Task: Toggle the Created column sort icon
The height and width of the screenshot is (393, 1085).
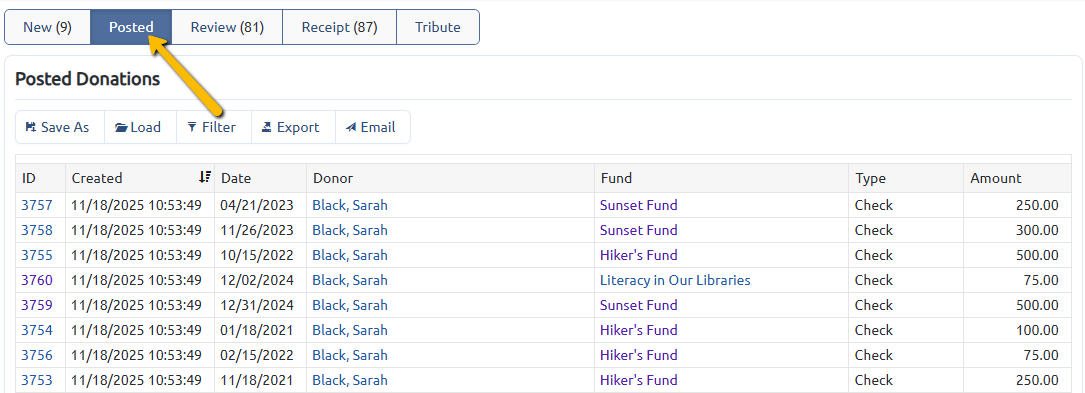Action: click(204, 177)
